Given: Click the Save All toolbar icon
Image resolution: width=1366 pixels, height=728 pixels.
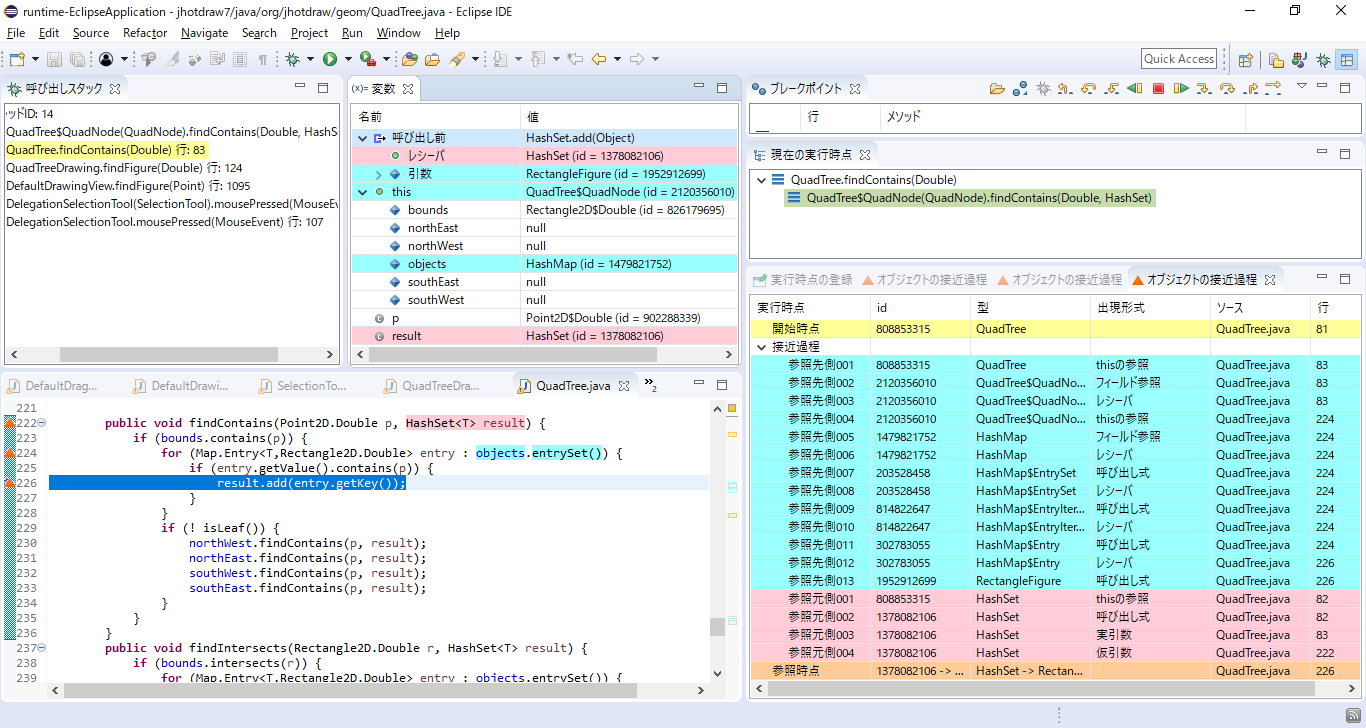Looking at the screenshot, I should click(x=77, y=59).
